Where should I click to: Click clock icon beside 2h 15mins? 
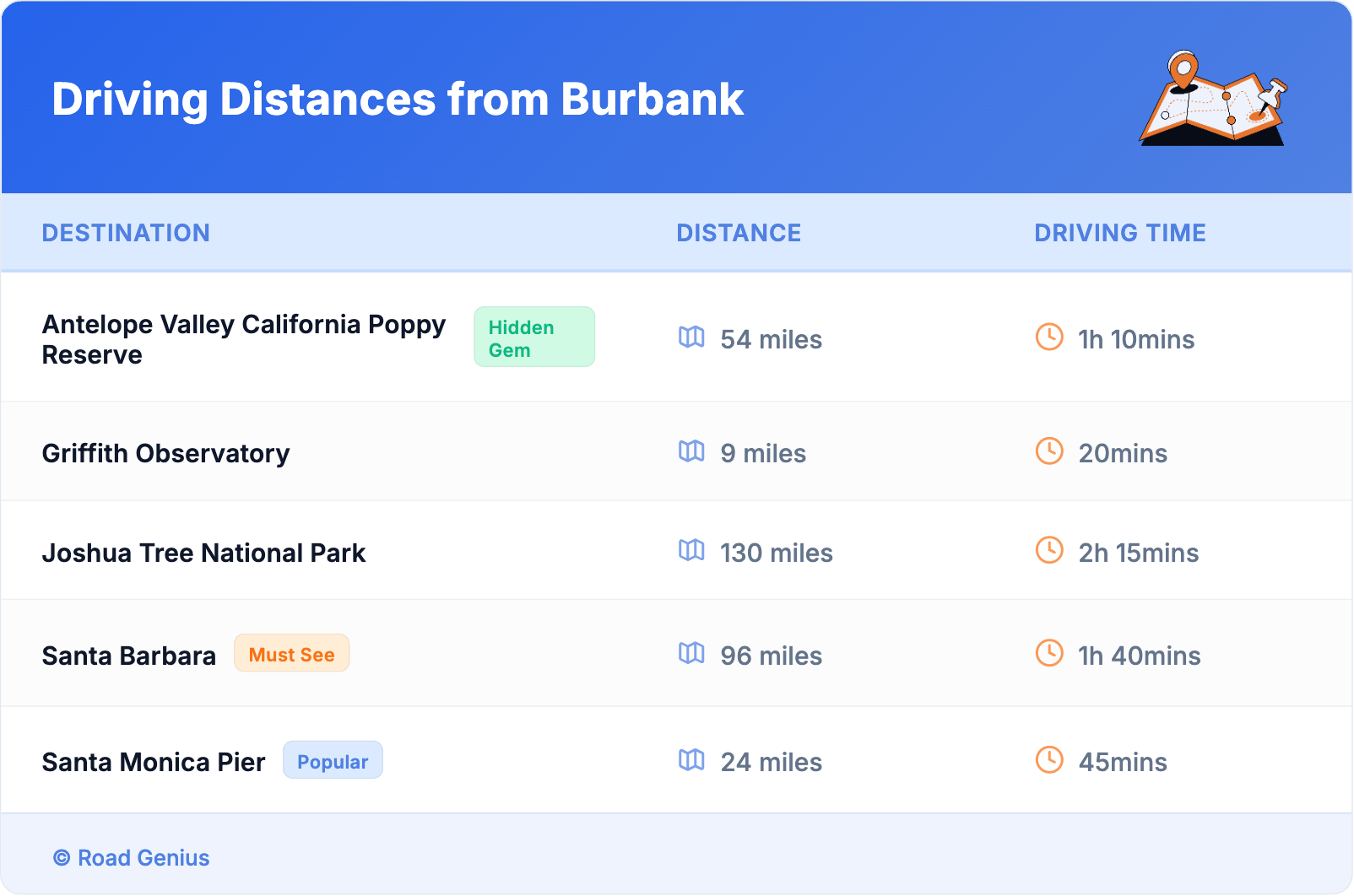pyautogui.click(x=1049, y=551)
